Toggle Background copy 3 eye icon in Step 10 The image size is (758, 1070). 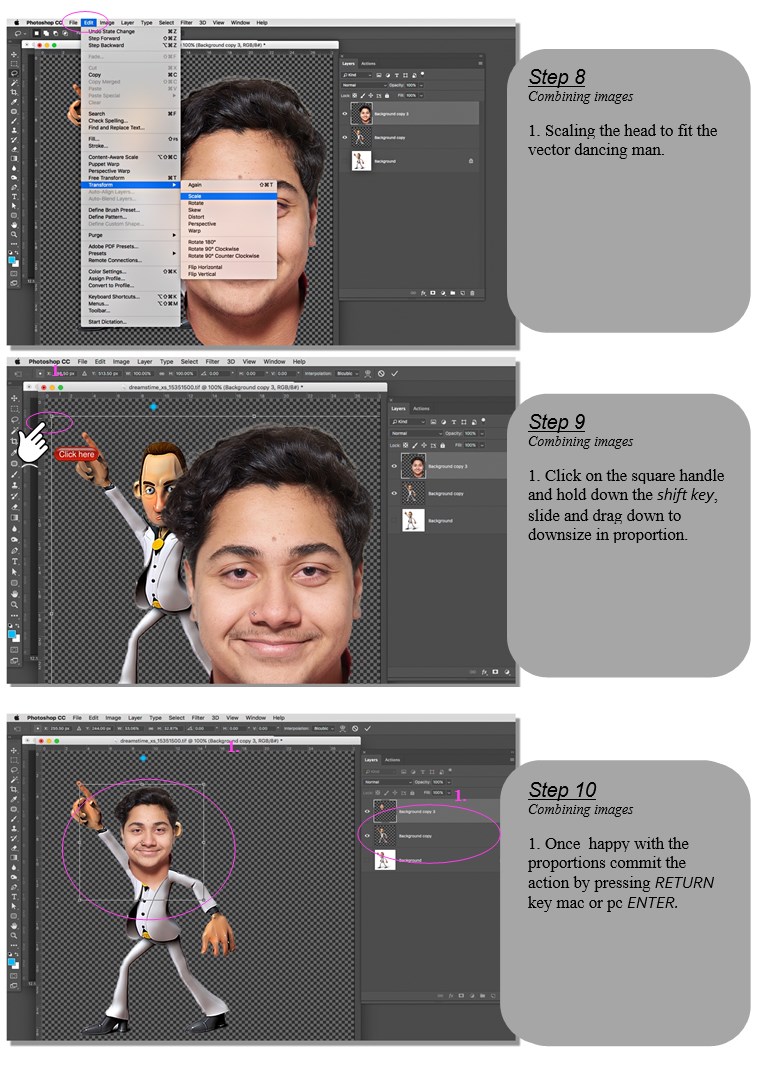pyautogui.click(x=367, y=811)
